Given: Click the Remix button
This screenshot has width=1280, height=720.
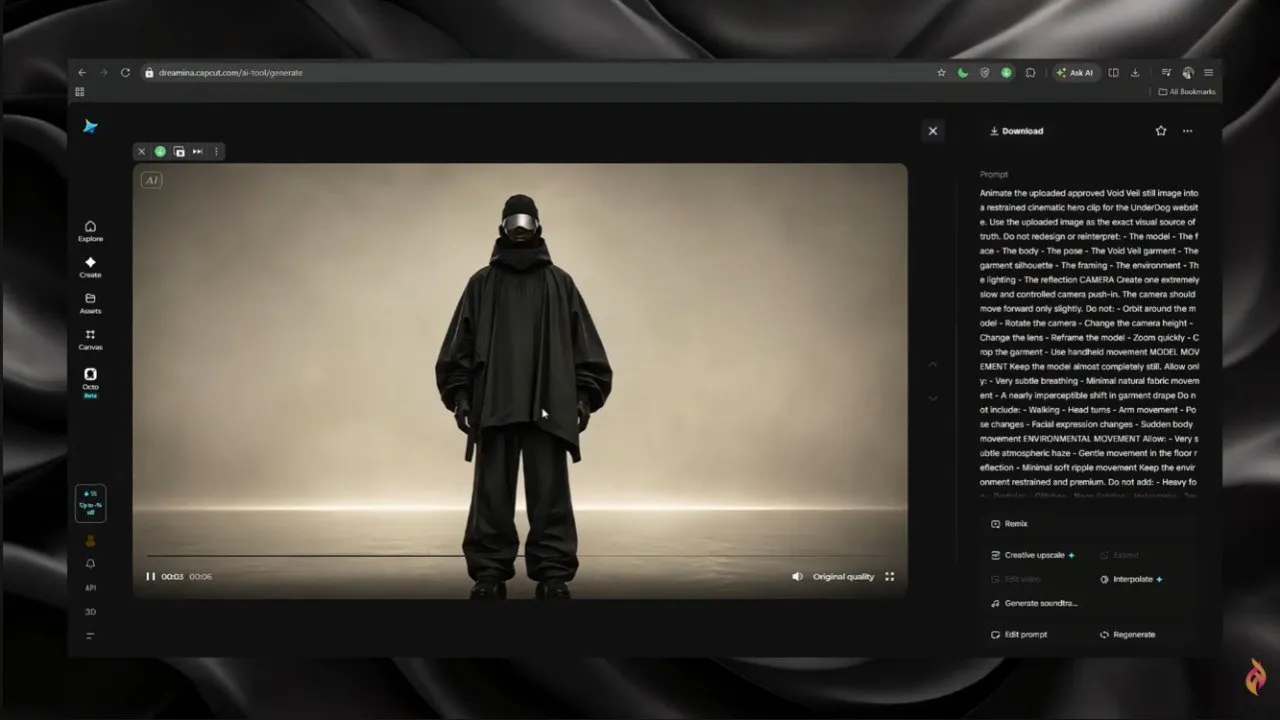Looking at the screenshot, I should click(1009, 524).
